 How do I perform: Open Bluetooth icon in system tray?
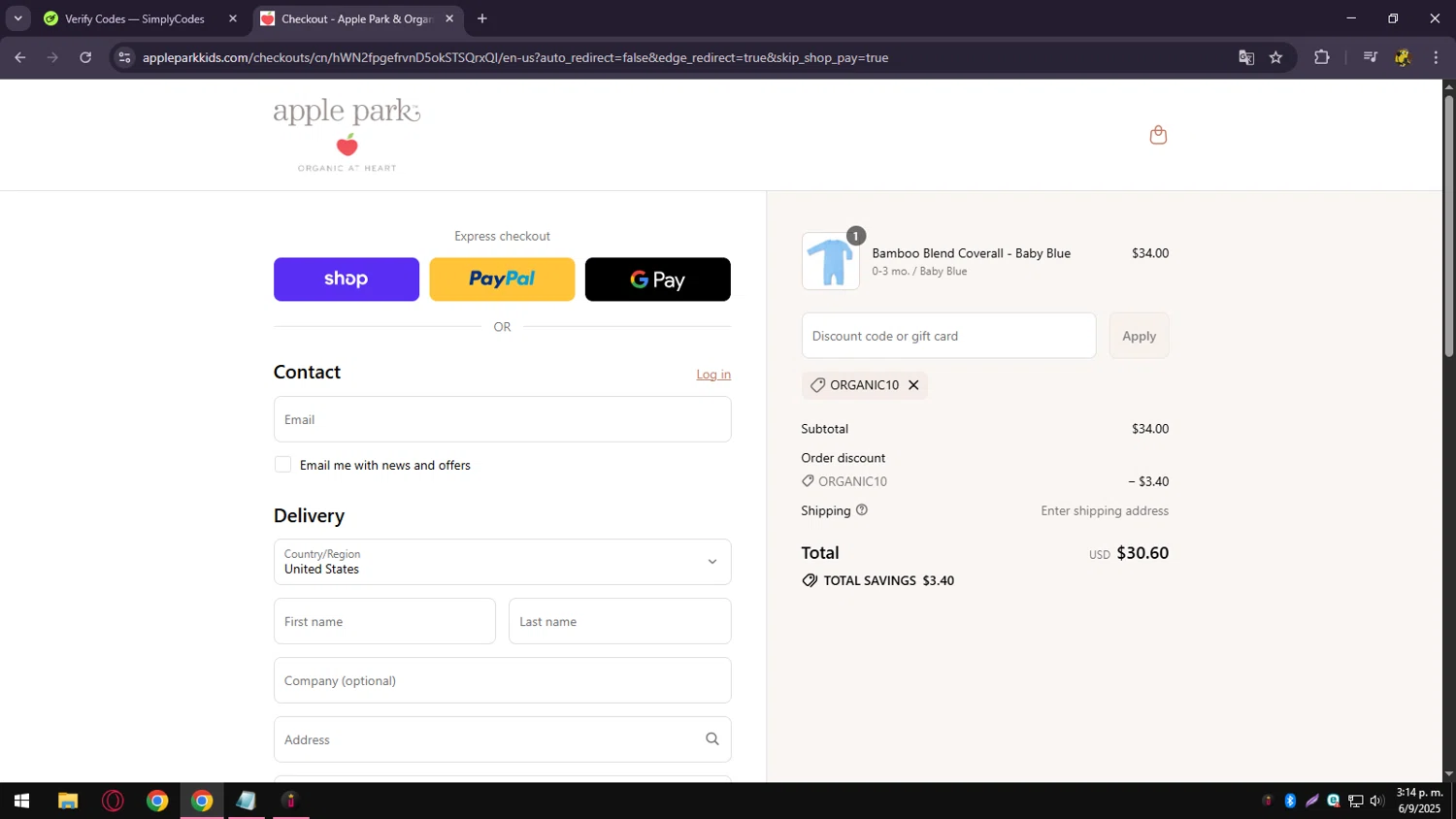[x=1290, y=801]
